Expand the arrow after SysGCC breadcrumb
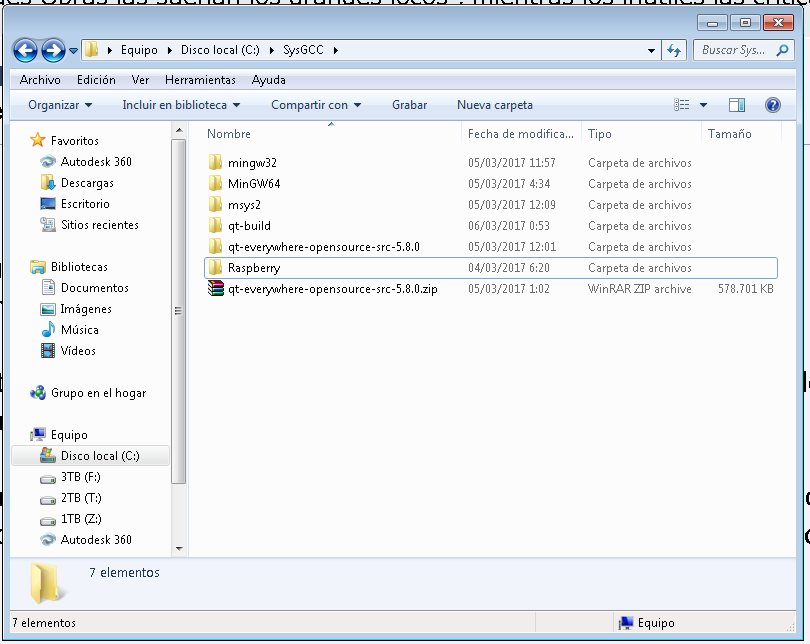This screenshot has width=810, height=644. pos(336,51)
